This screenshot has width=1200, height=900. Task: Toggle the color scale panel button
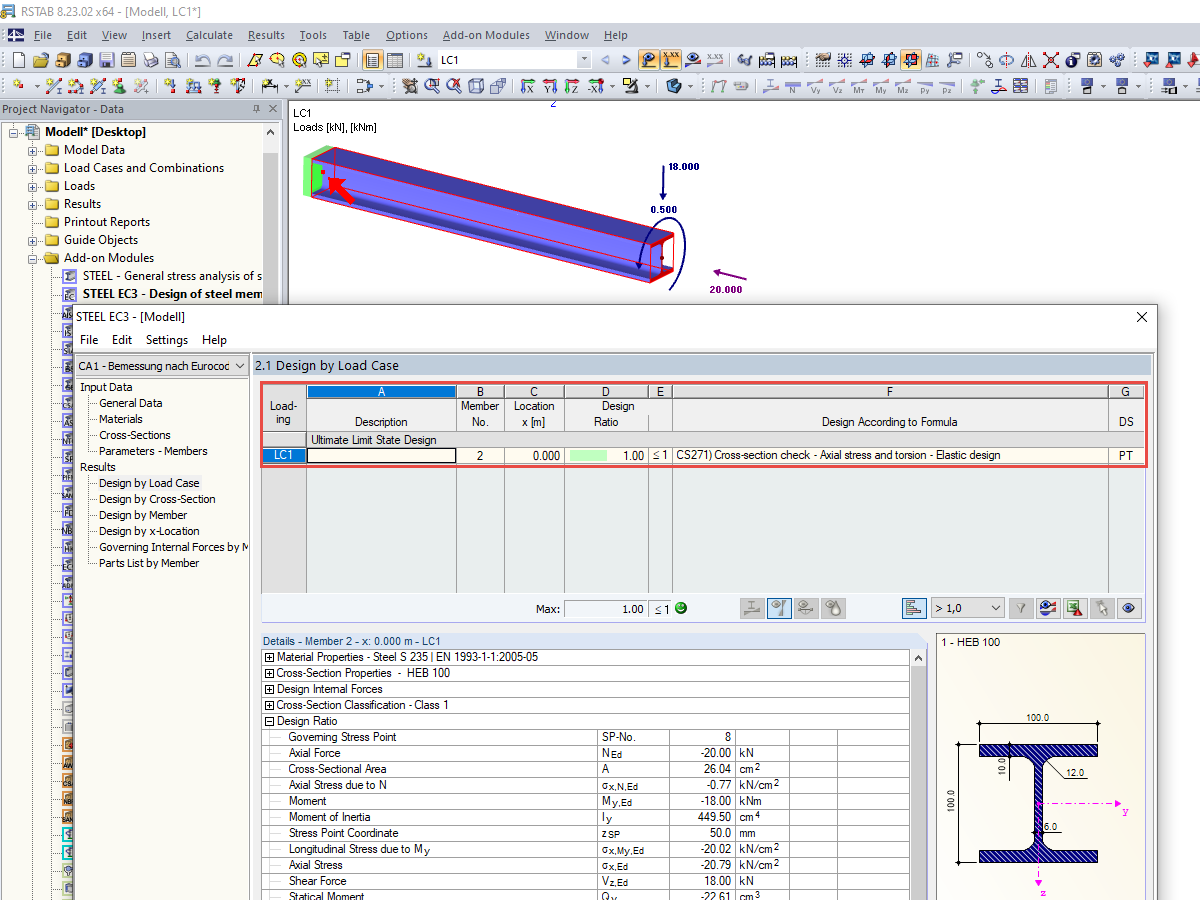pos(914,608)
